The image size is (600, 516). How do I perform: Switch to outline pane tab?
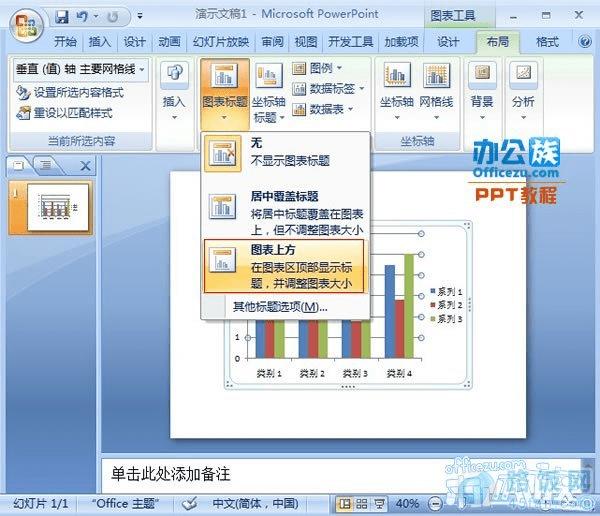coord(46,165)
